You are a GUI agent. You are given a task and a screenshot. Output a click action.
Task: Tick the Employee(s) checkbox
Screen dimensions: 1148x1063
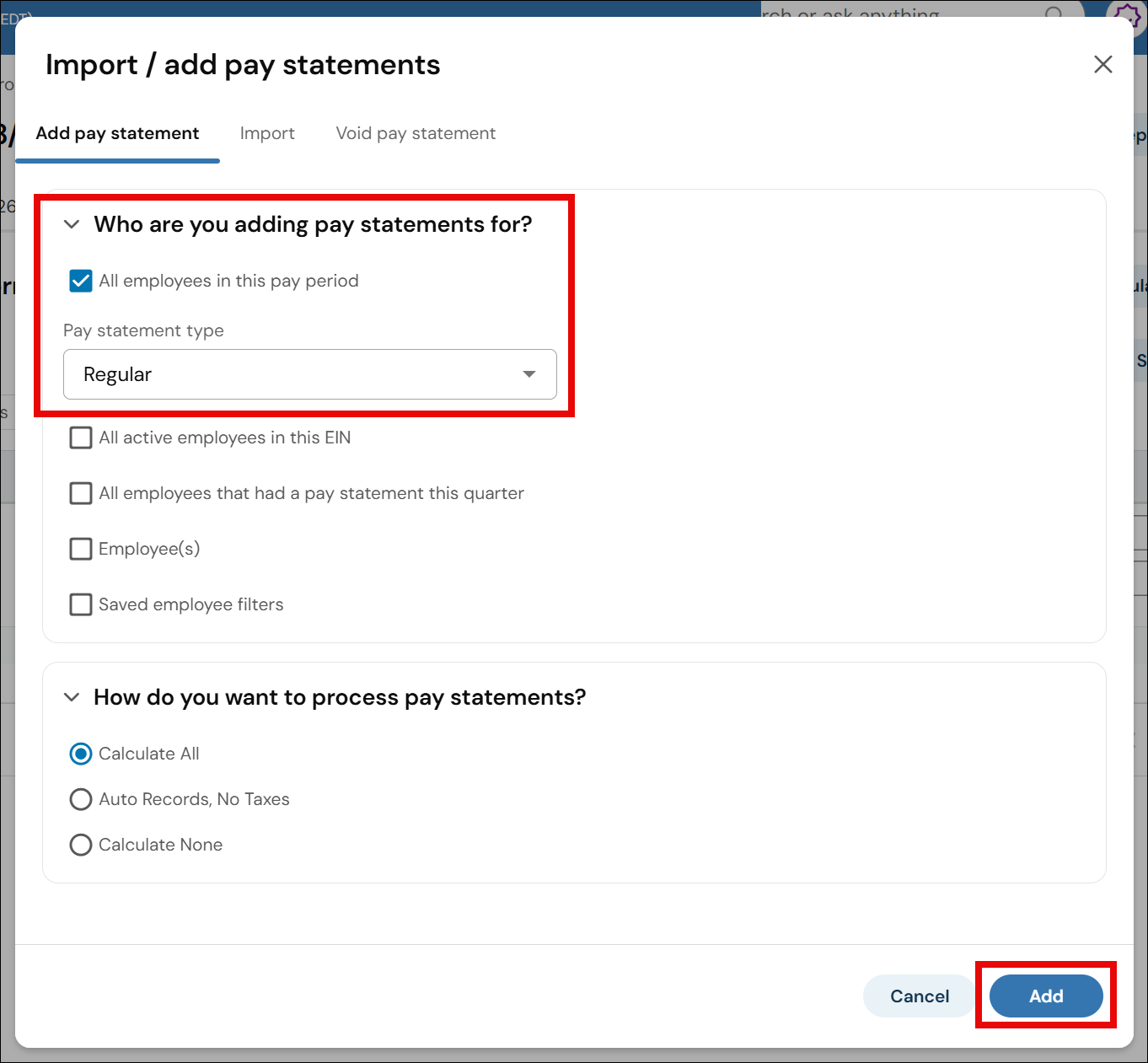click(81, 549)
